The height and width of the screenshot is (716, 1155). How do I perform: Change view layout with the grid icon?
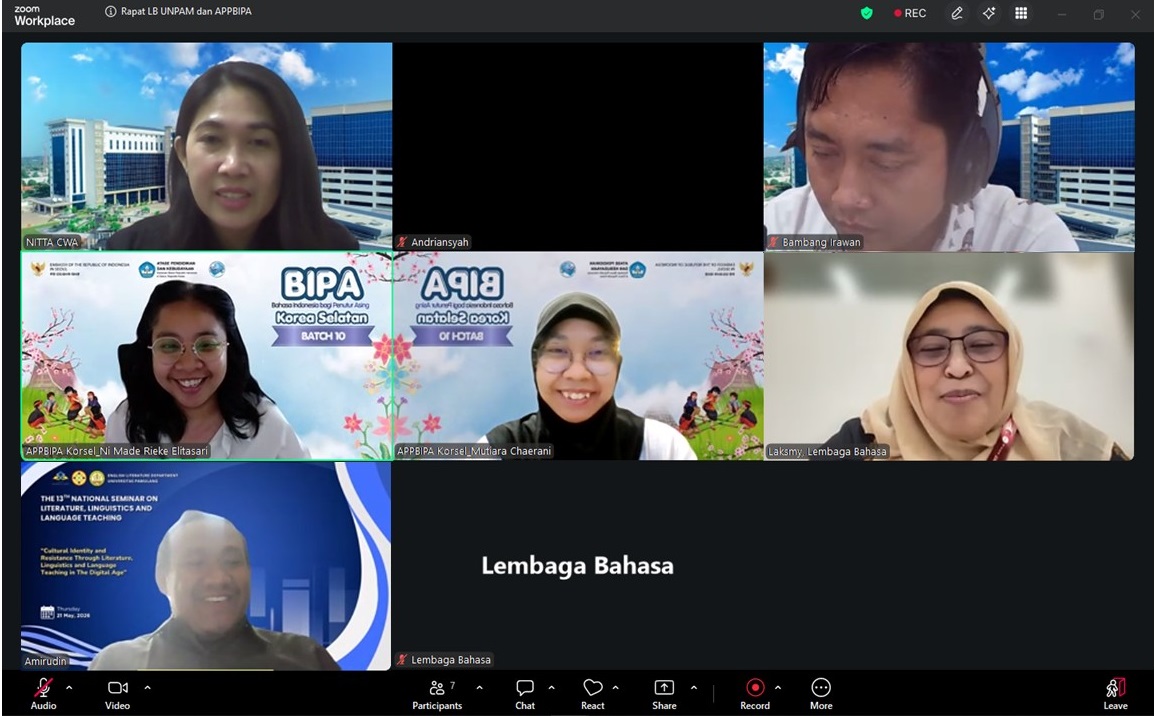pyautogui.click(x=1021, y=13)
